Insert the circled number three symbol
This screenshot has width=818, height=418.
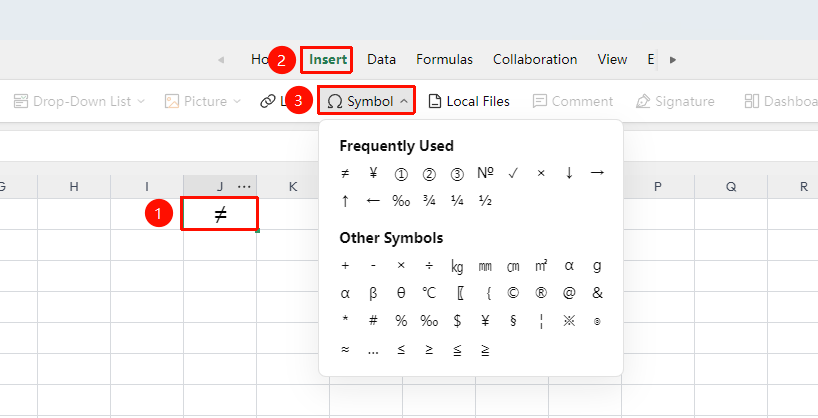[x=457, y=174]
